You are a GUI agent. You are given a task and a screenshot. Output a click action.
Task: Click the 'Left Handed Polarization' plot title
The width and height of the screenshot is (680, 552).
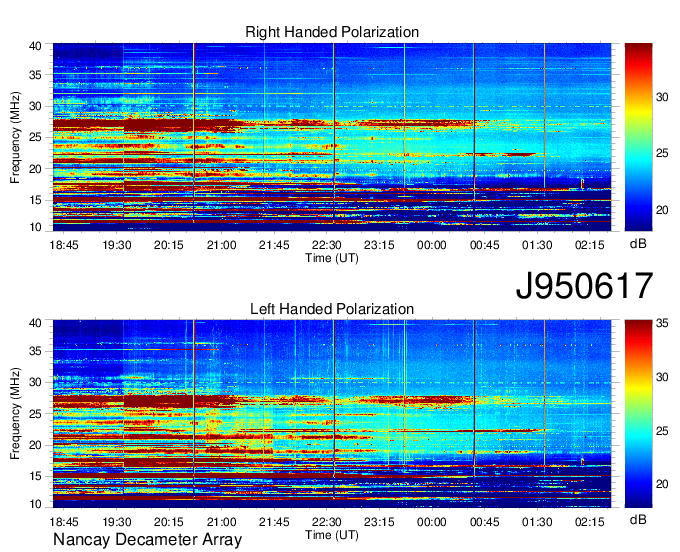pos(332,309)
